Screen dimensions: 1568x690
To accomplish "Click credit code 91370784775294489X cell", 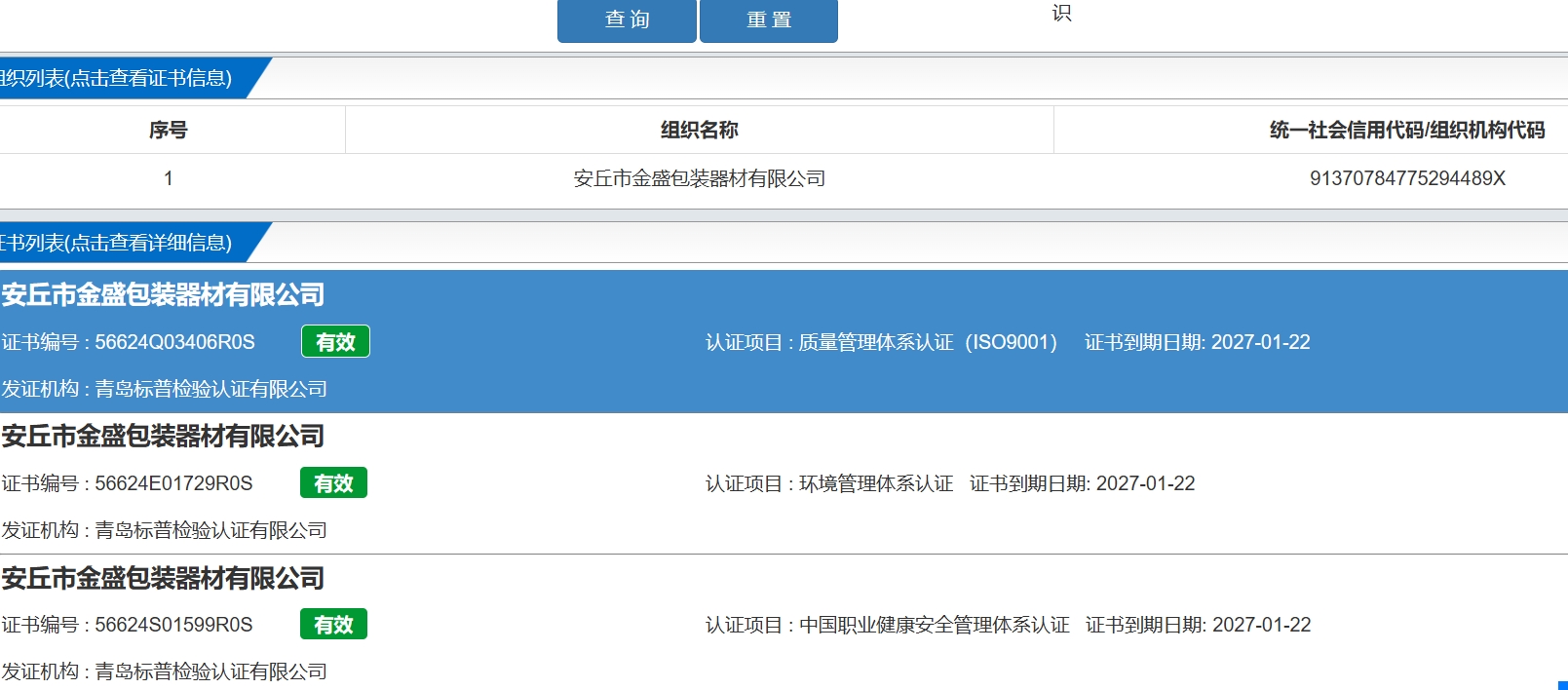I will point(1407,178).
